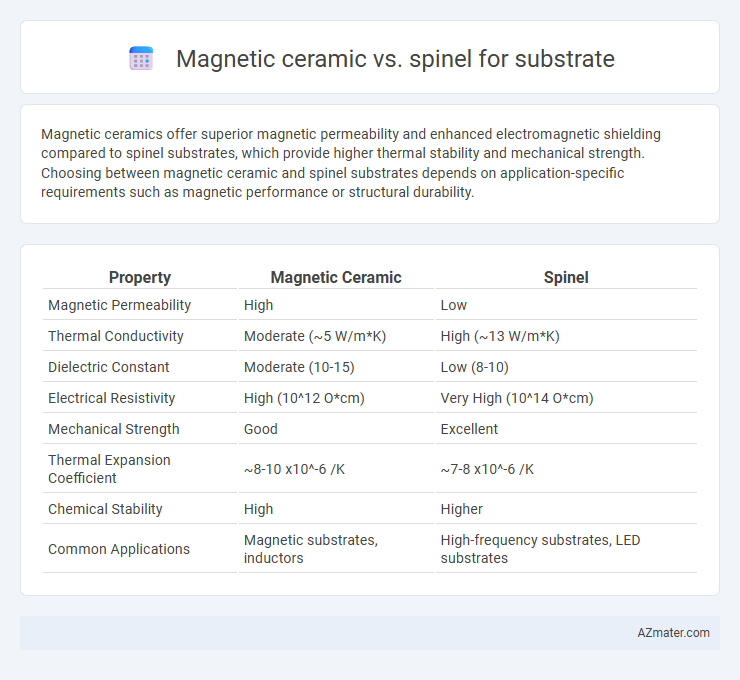The image size is (740, 680).
Task: Click 'Moderate (10-15)' cell
Action: (x=299, y=367)
